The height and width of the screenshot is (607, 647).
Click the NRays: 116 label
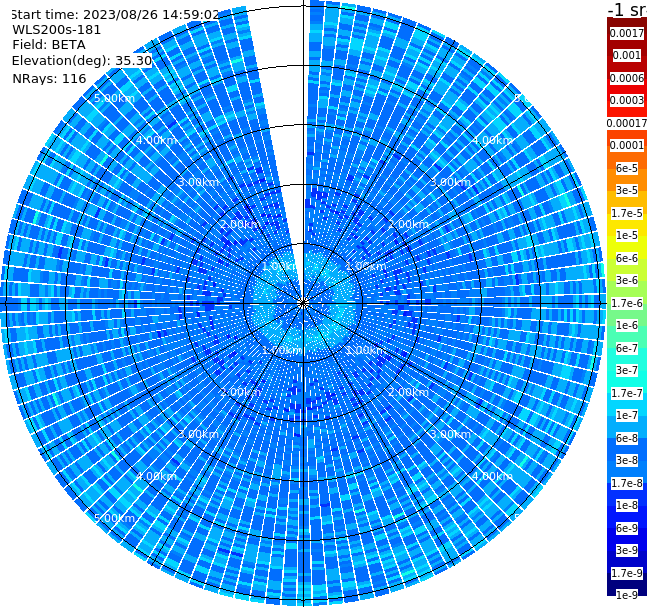(x=49, y=78)
